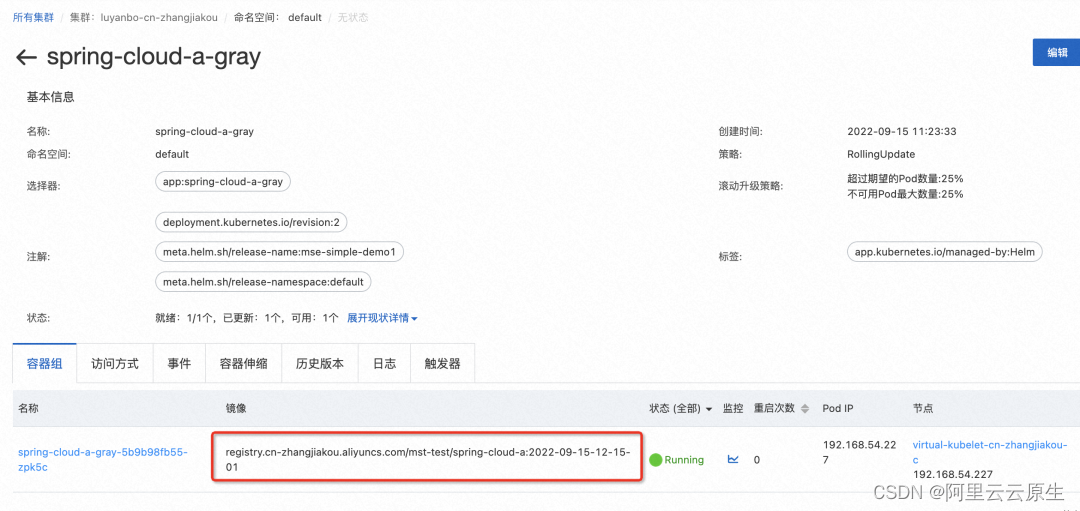View the 日志 tab
Screen dimensions: 1080x511
(384, 364)
